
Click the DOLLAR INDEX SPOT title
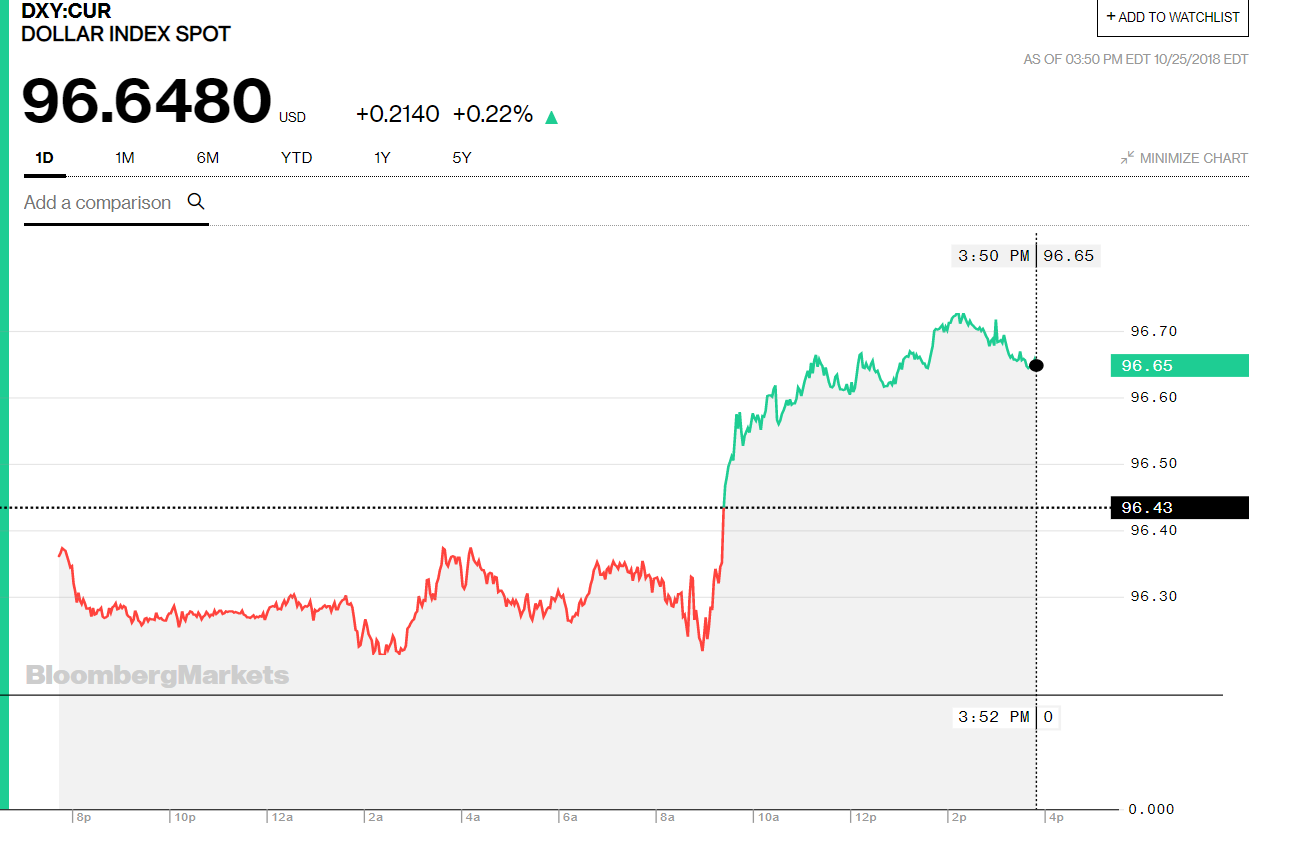pyautogui.click(x=126, y=34)
